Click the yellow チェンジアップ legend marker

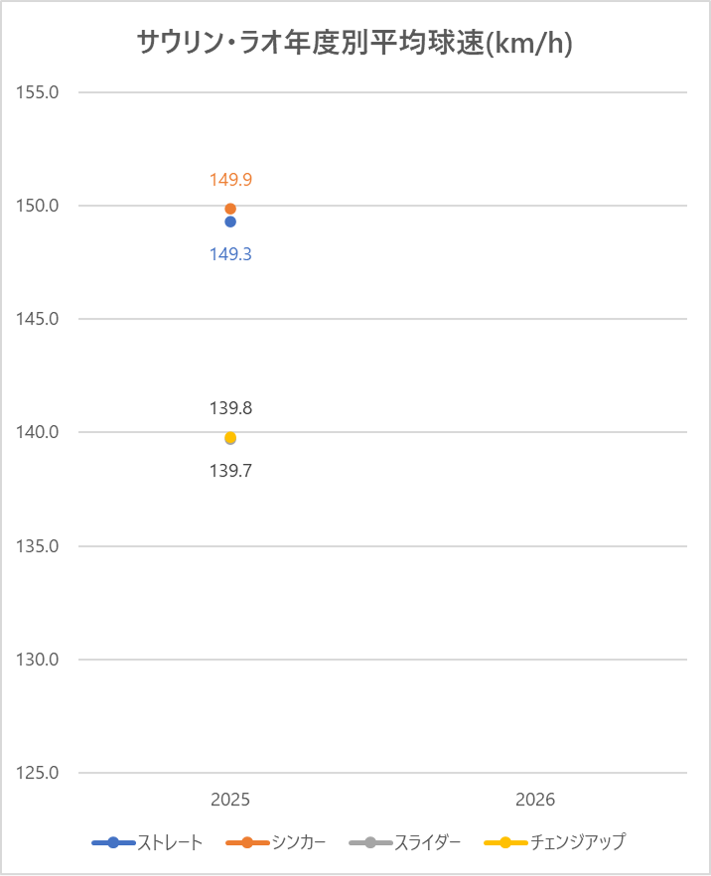click(505, 842)
